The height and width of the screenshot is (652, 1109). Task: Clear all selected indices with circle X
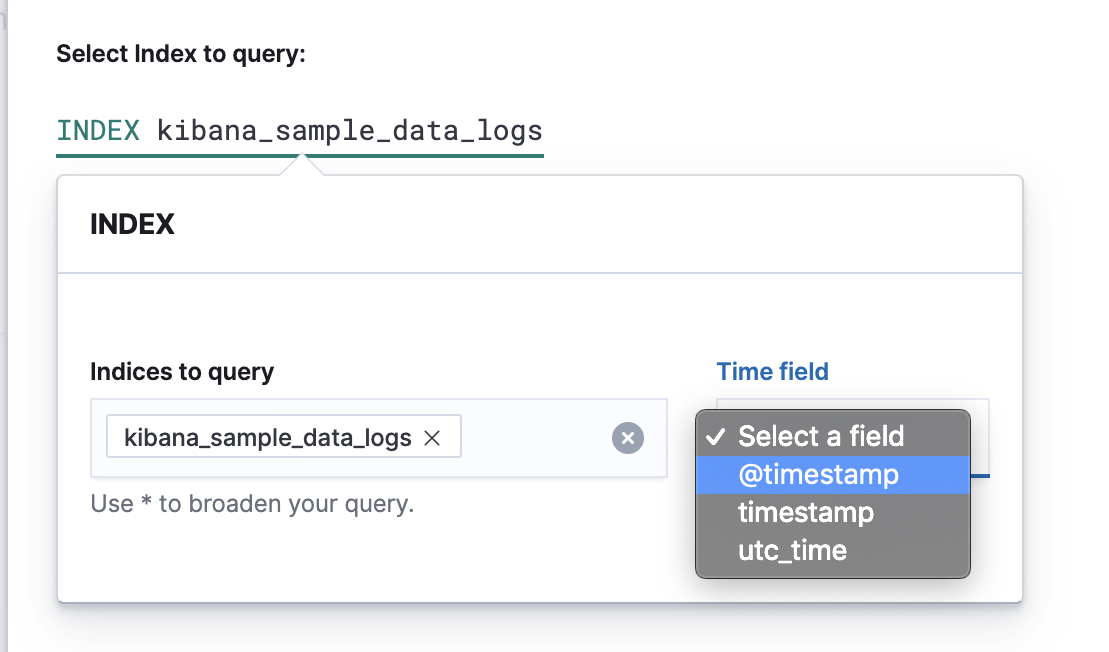(628, 438)
